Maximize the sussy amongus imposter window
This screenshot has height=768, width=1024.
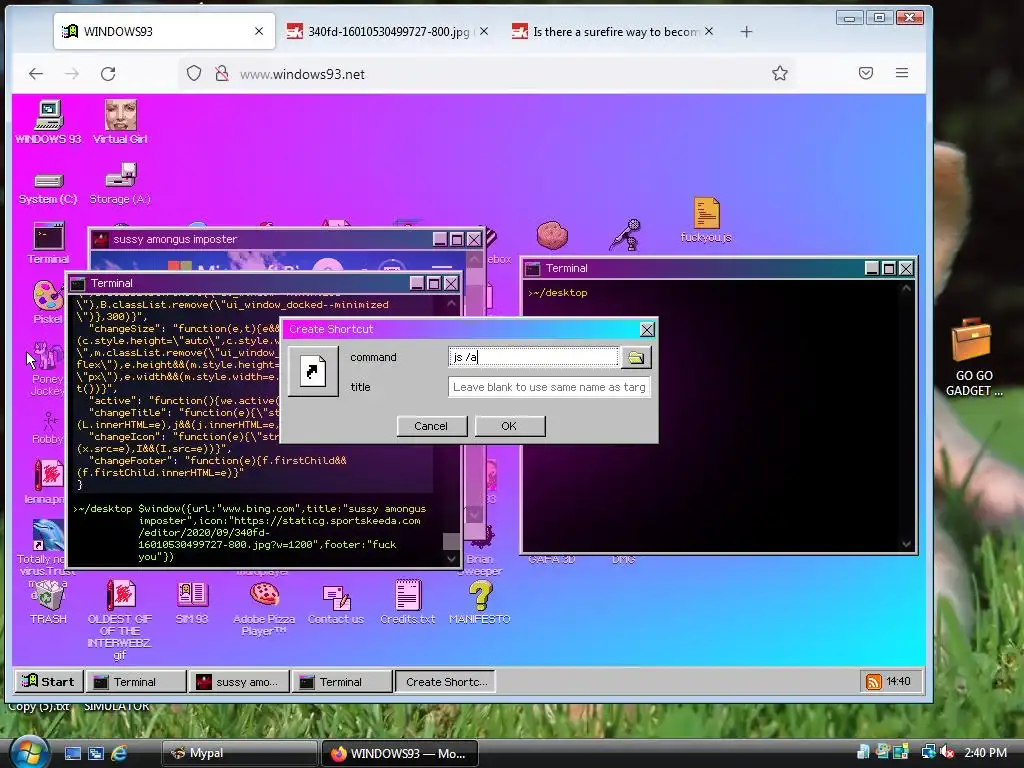click(457, 240)
